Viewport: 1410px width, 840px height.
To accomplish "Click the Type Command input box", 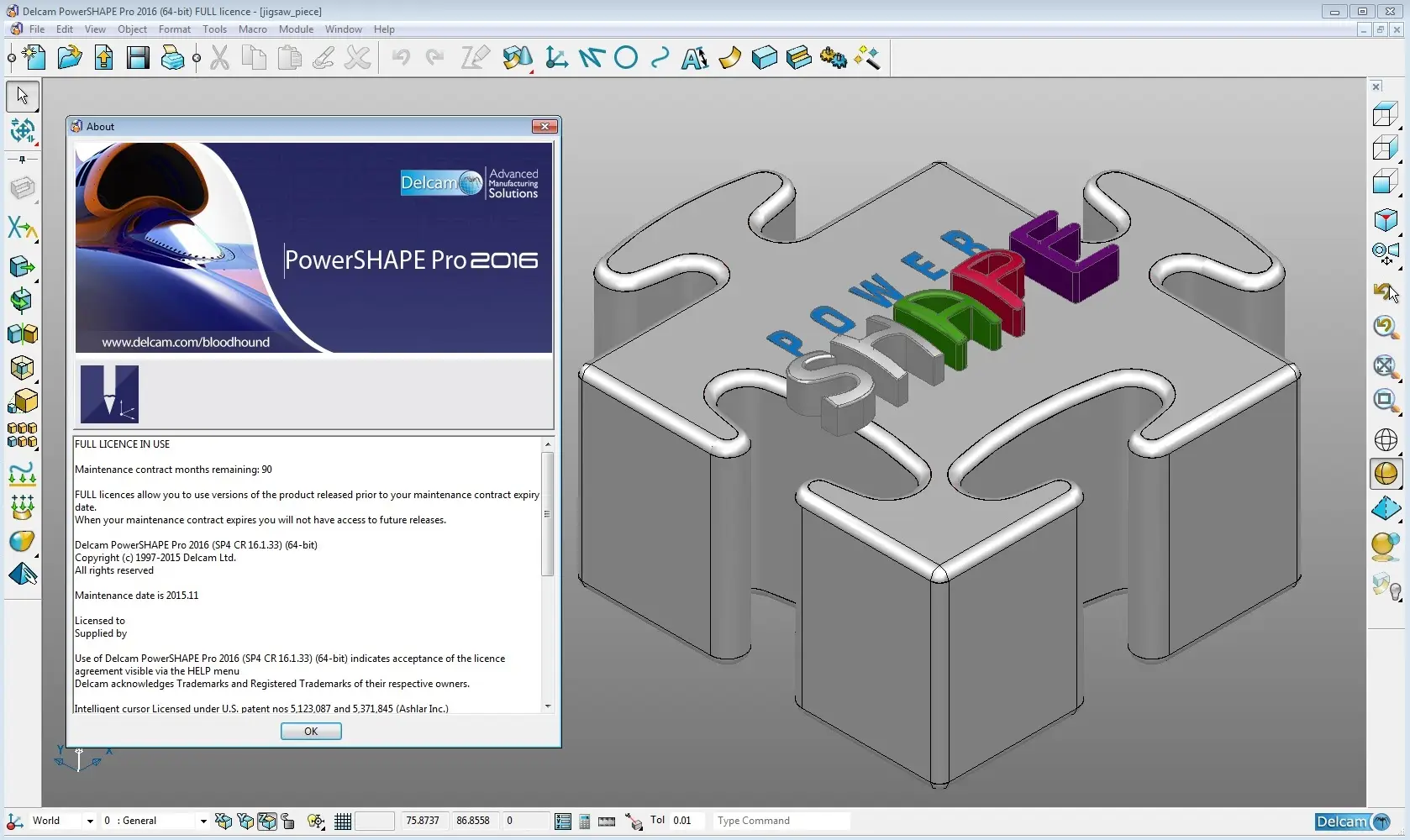I will tap(781, 821).
